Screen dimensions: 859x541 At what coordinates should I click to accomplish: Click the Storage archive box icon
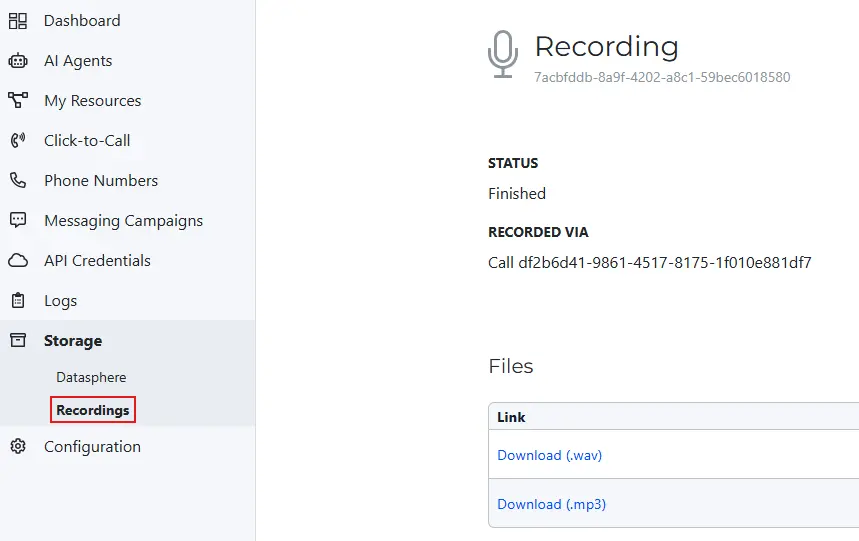point(18,341)
